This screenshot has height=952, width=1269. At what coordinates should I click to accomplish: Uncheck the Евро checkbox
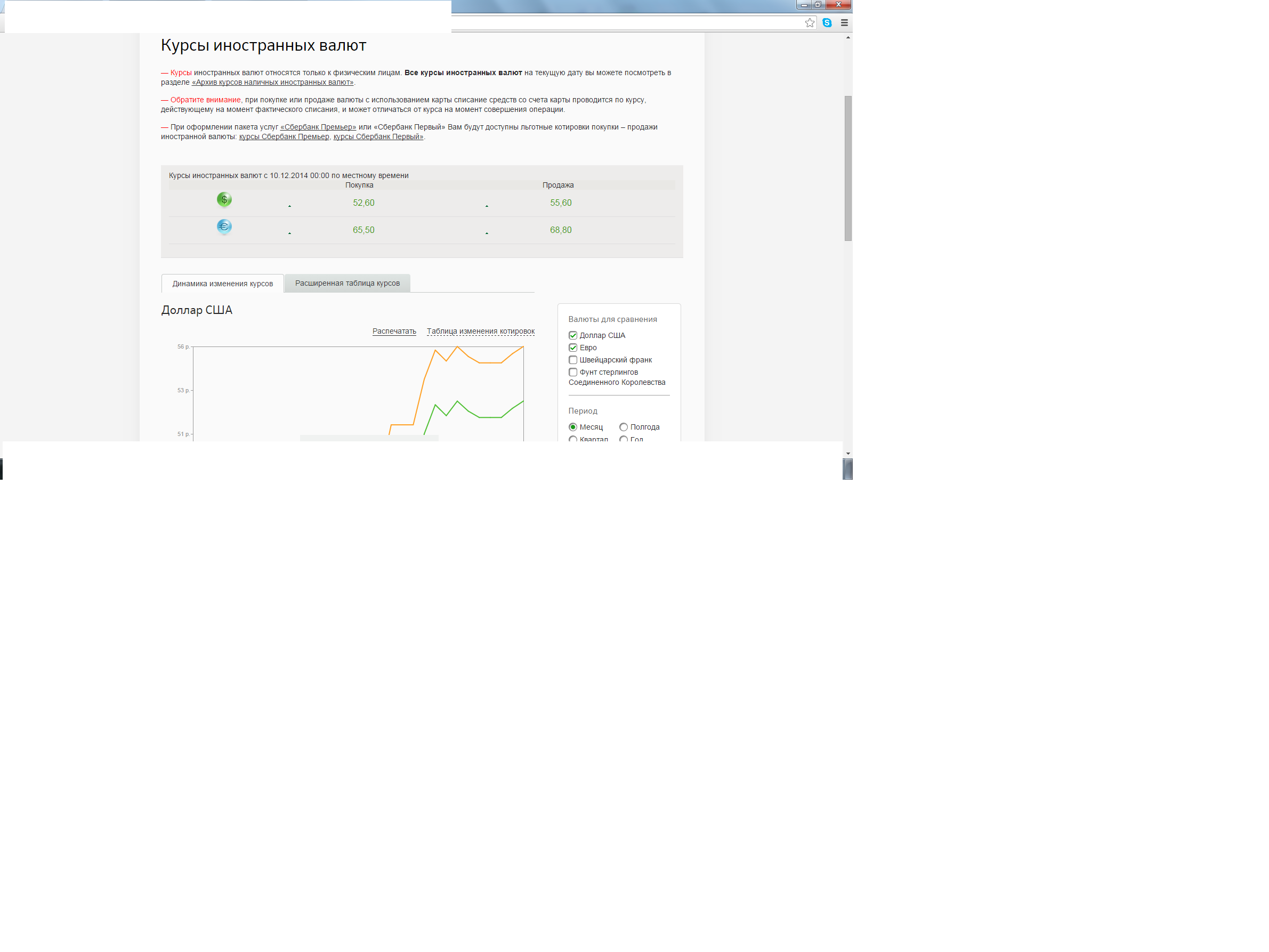click(572, 348)
